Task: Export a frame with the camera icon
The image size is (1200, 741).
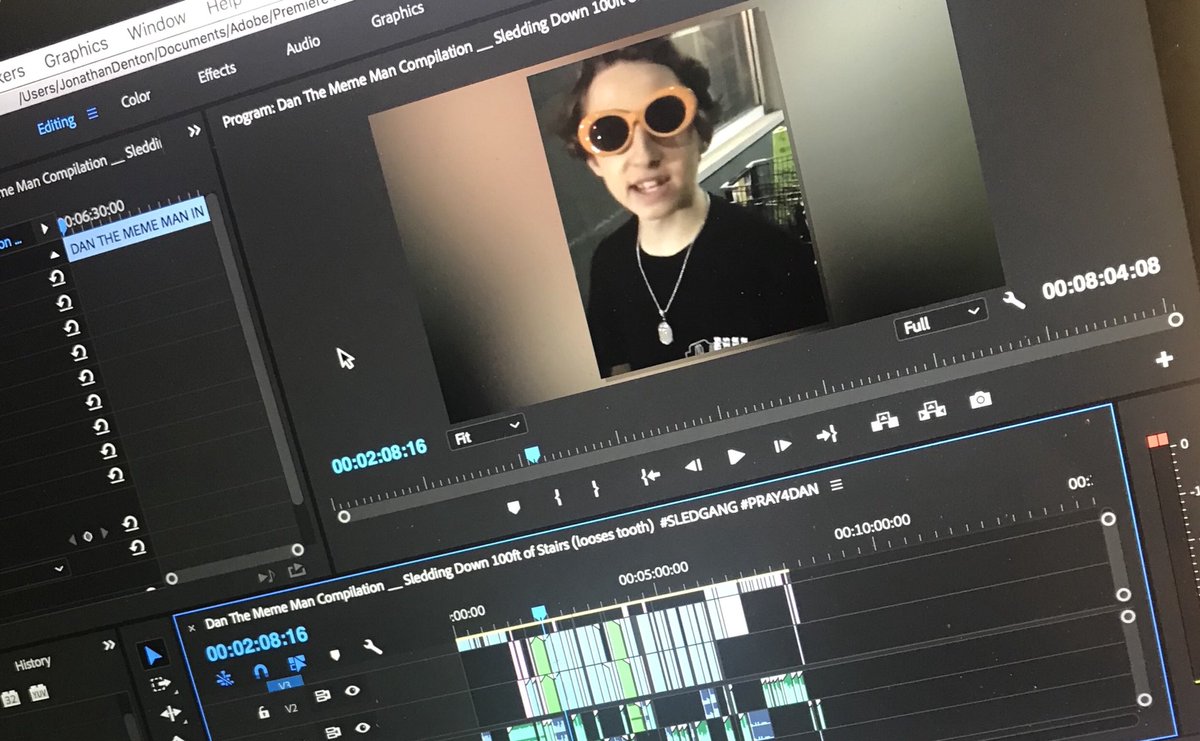Action: coord(980,399)
